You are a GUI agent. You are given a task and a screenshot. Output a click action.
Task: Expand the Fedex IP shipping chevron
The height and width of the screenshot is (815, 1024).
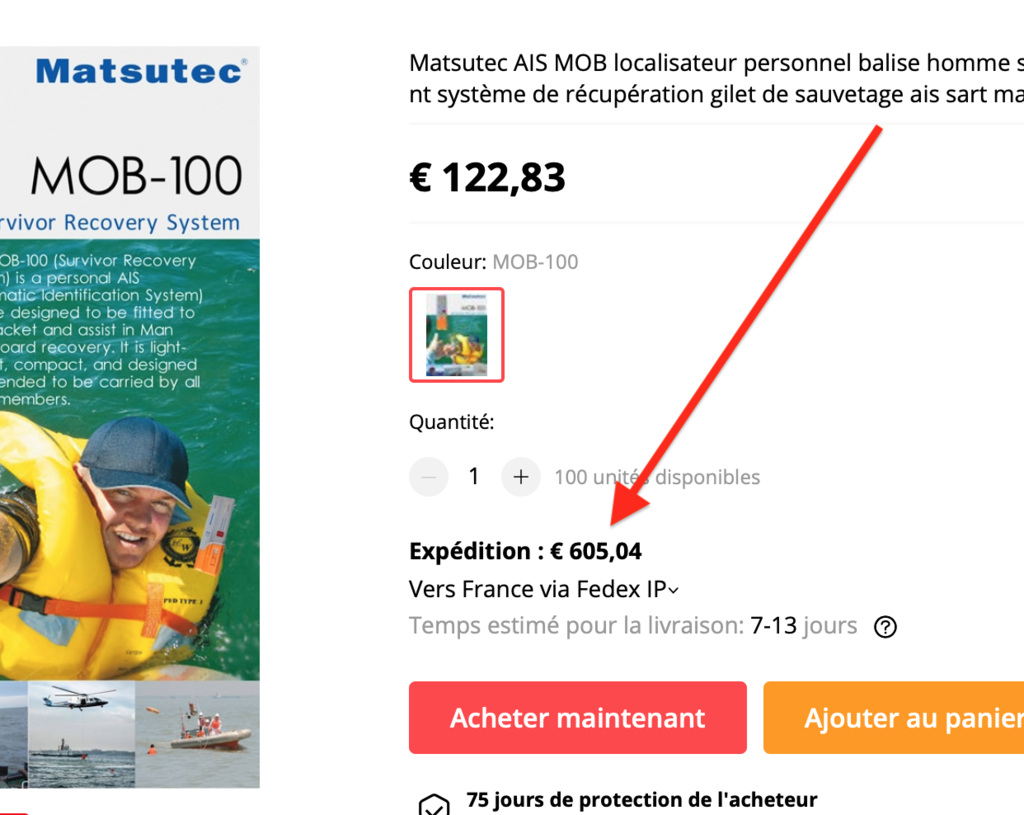coord(673,590)
